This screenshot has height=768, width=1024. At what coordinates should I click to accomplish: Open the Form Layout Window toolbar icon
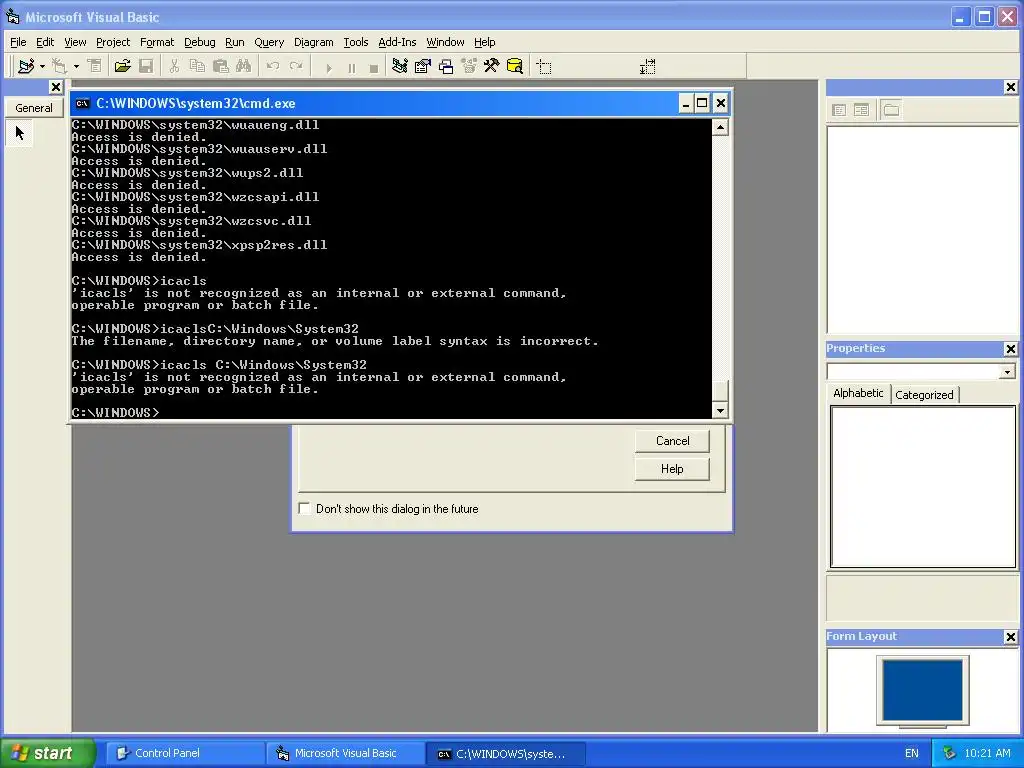[446, 66]
